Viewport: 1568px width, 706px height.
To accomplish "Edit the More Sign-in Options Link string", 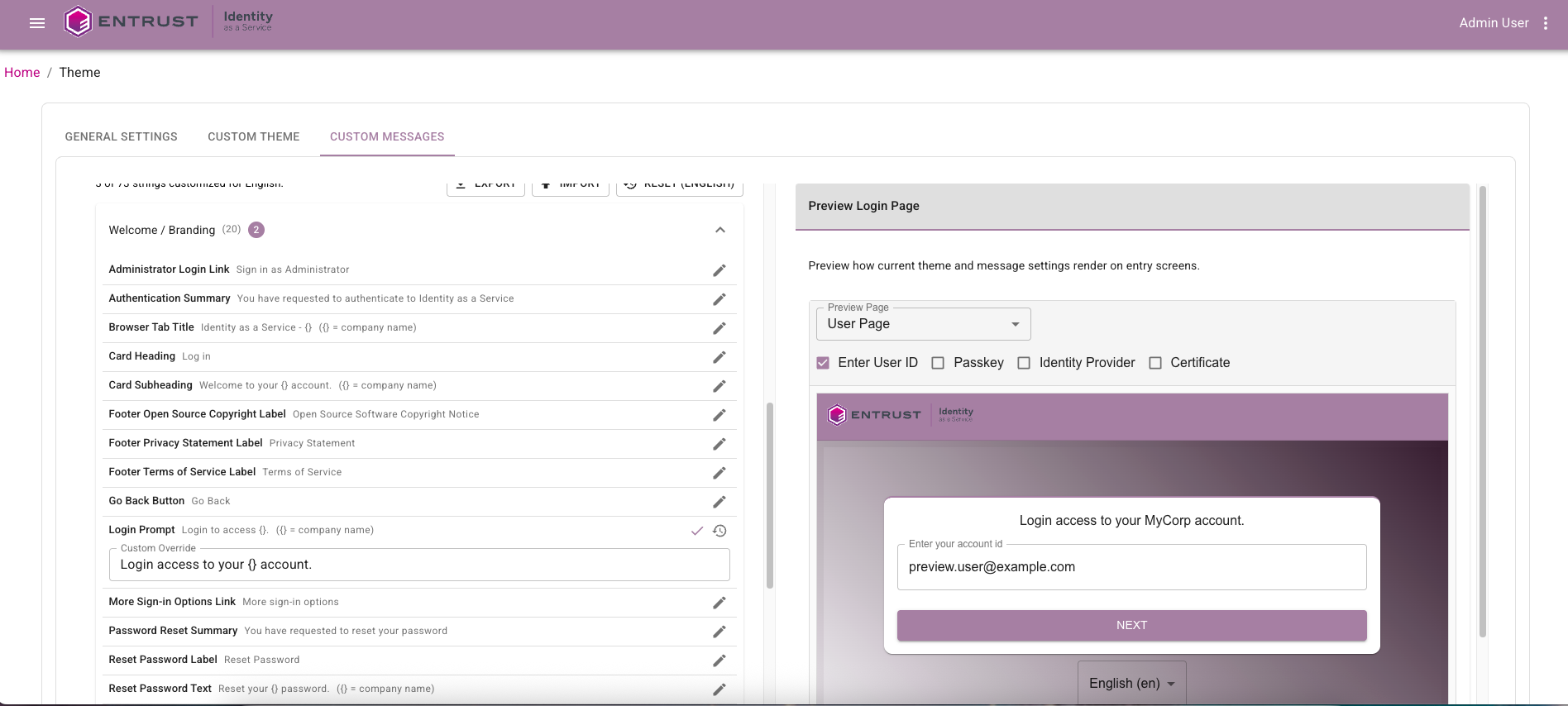I will pos(719,603).
